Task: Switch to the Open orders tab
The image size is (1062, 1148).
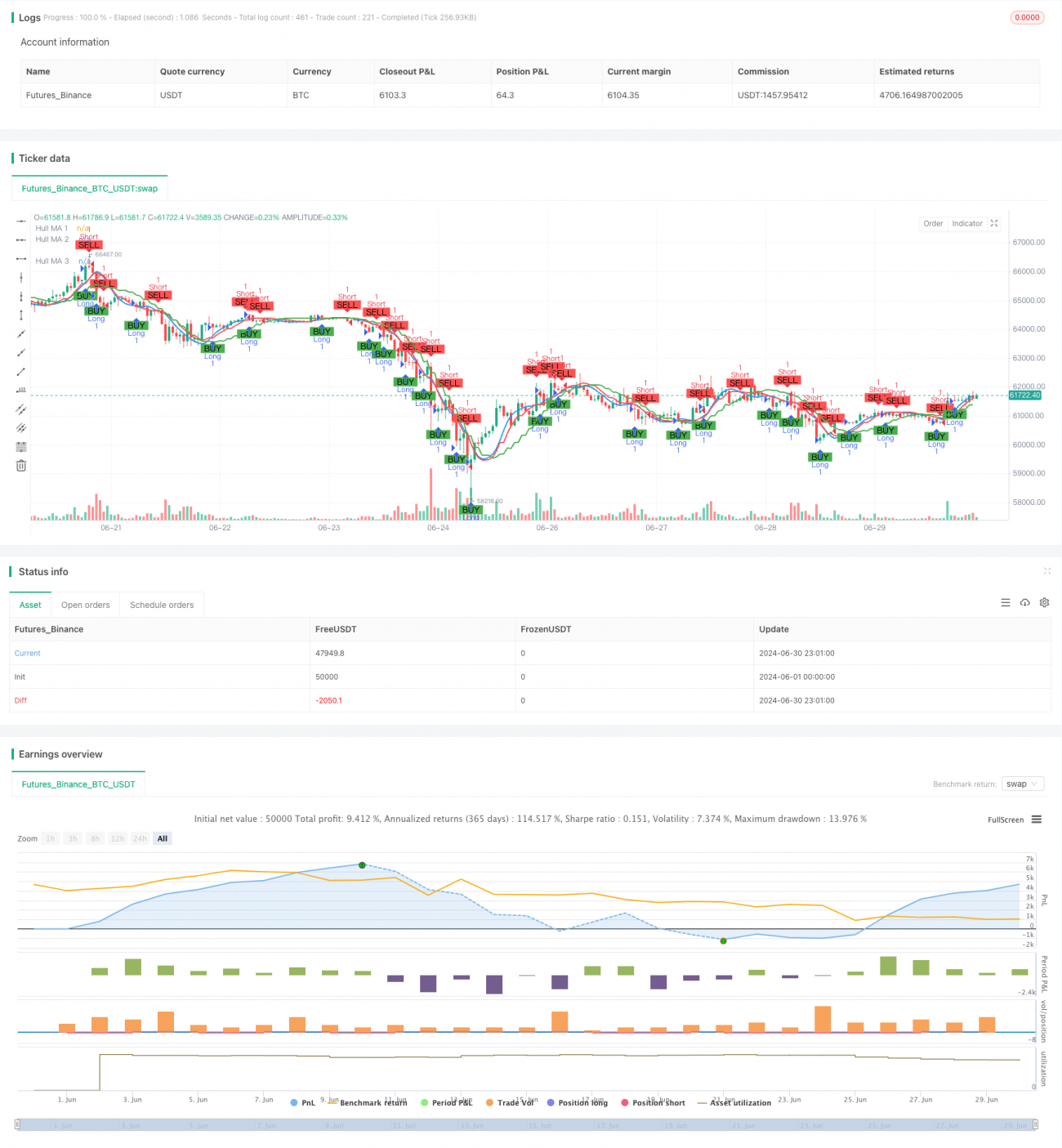Action: [x=85, y=605]
